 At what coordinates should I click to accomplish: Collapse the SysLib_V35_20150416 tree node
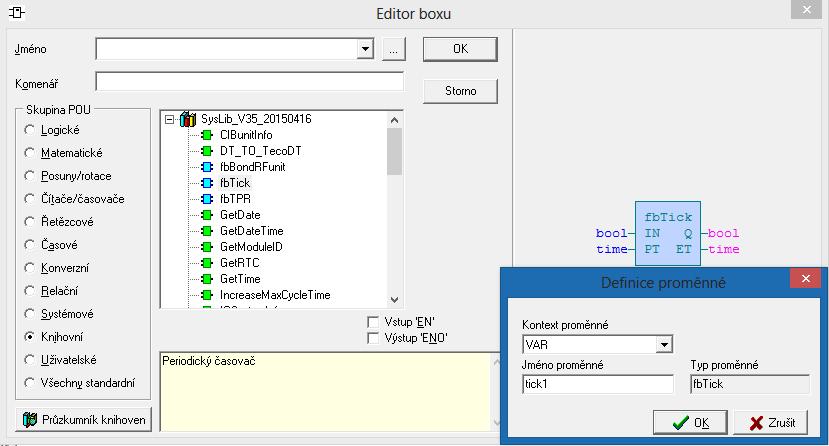169,119
